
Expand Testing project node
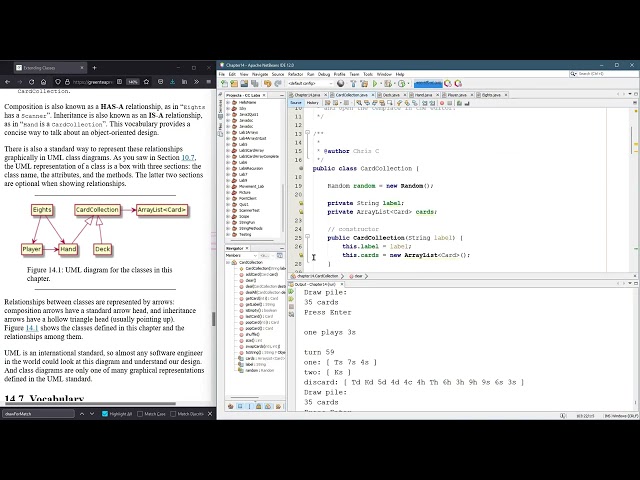[x=228, y=235]
